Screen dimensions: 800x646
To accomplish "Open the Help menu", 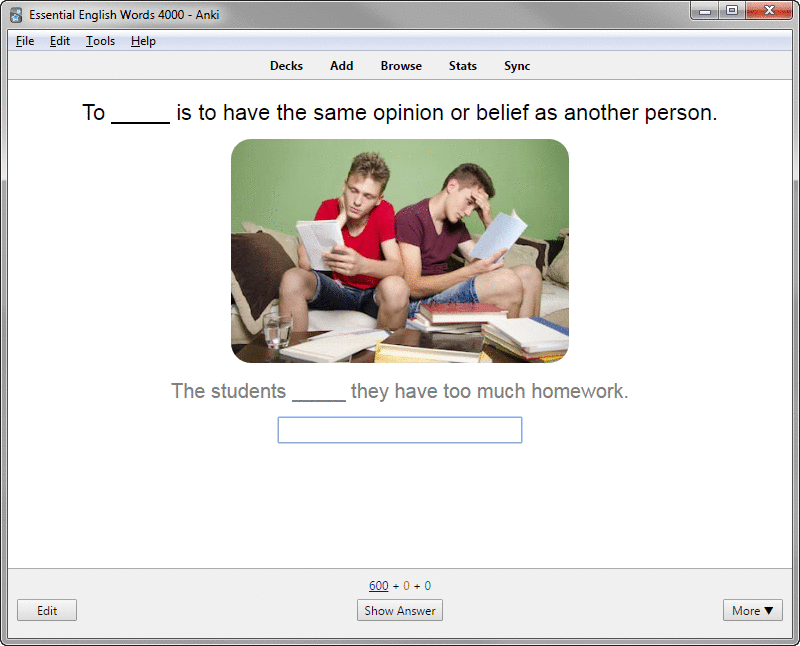I will 143,41.
